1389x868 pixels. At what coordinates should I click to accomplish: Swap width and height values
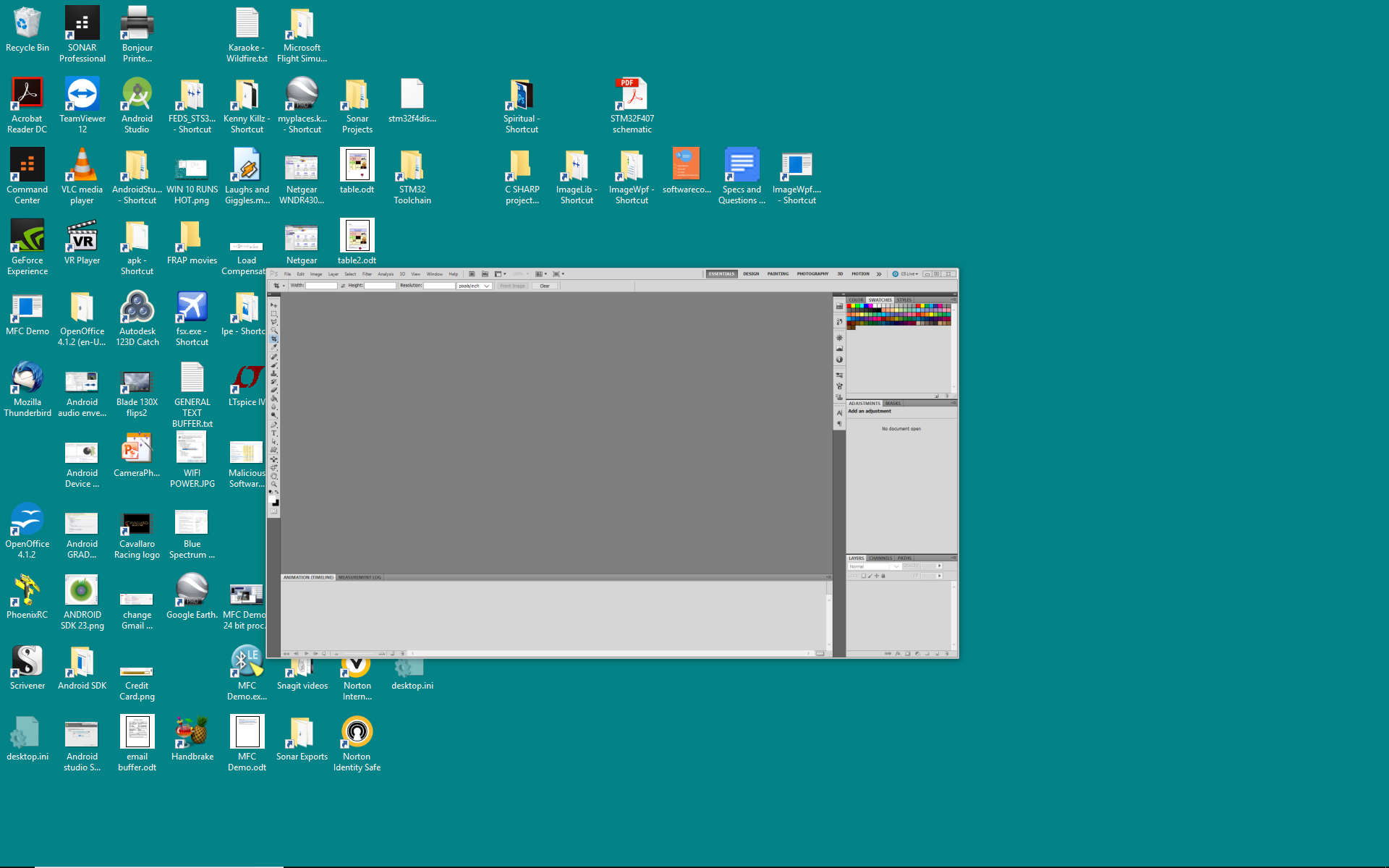tap(343, 286)
